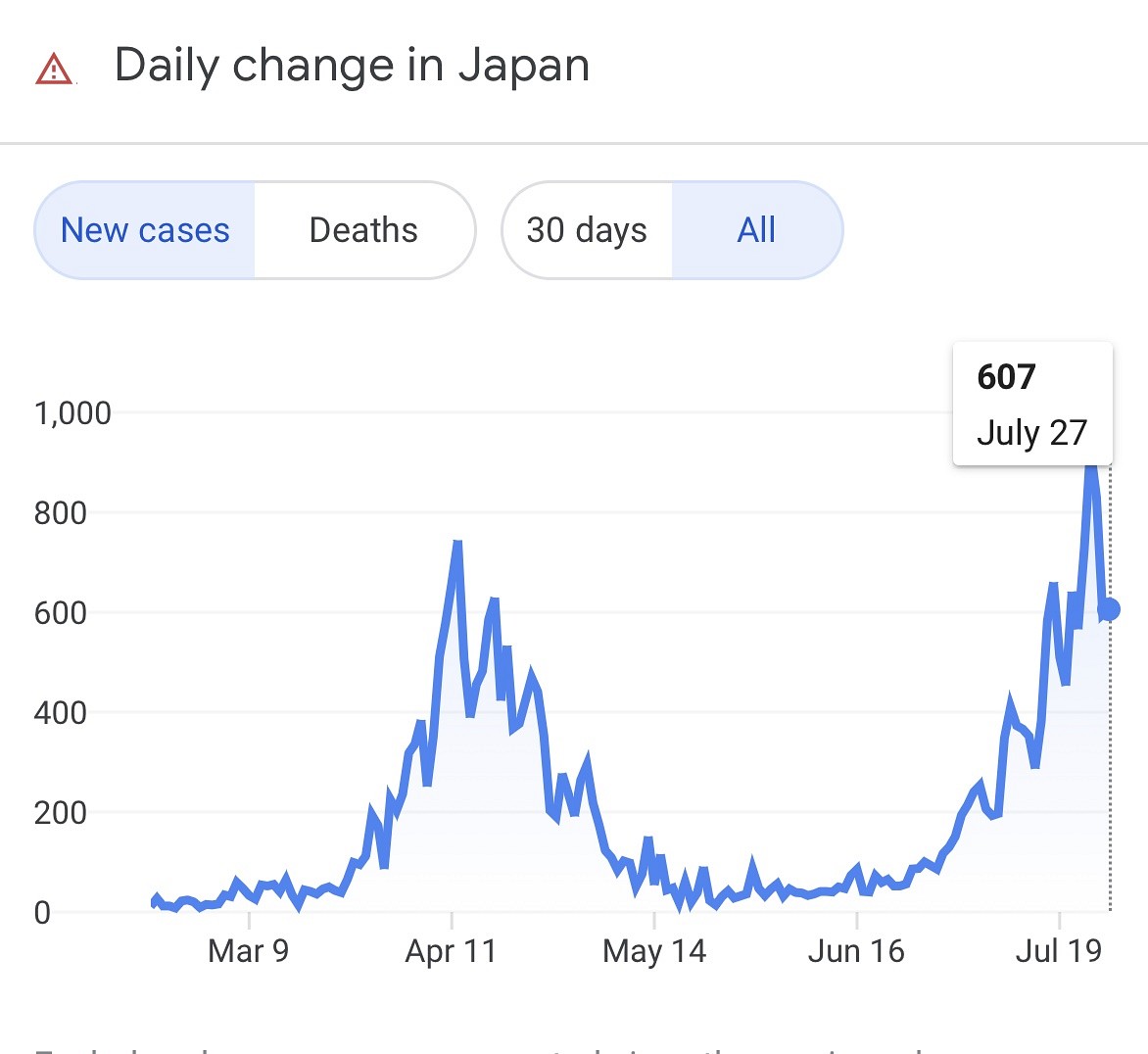Click the red warning triangle icon

coord(54,70)
